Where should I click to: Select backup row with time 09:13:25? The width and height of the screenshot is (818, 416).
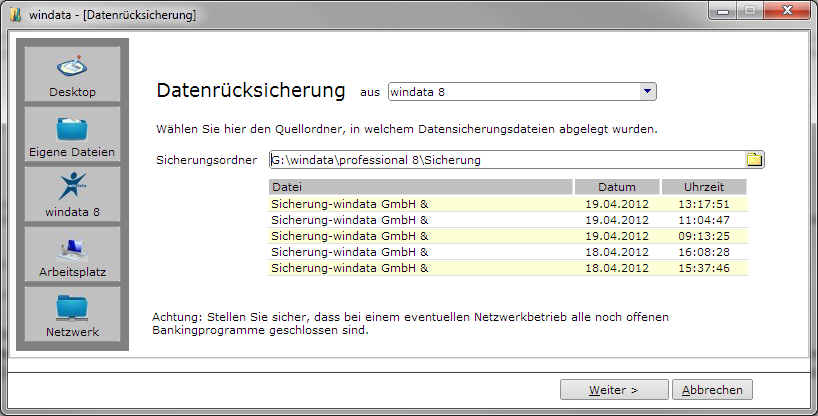coord(508,236)
